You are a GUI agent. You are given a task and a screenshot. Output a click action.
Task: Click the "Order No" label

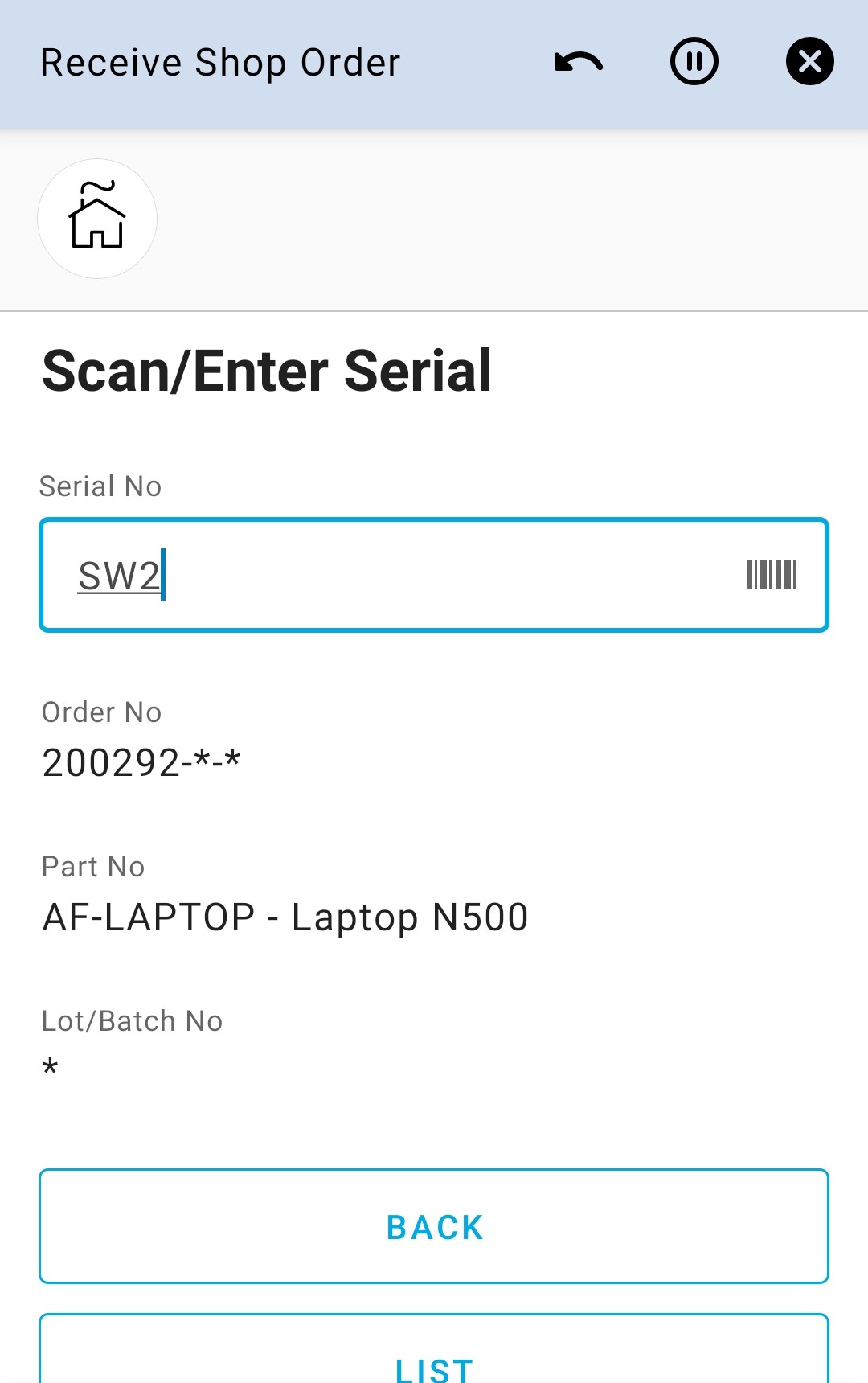point(102,712)
